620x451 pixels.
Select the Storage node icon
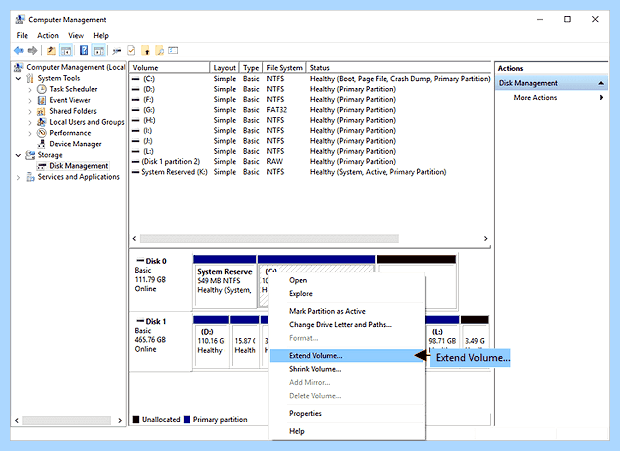30,155
